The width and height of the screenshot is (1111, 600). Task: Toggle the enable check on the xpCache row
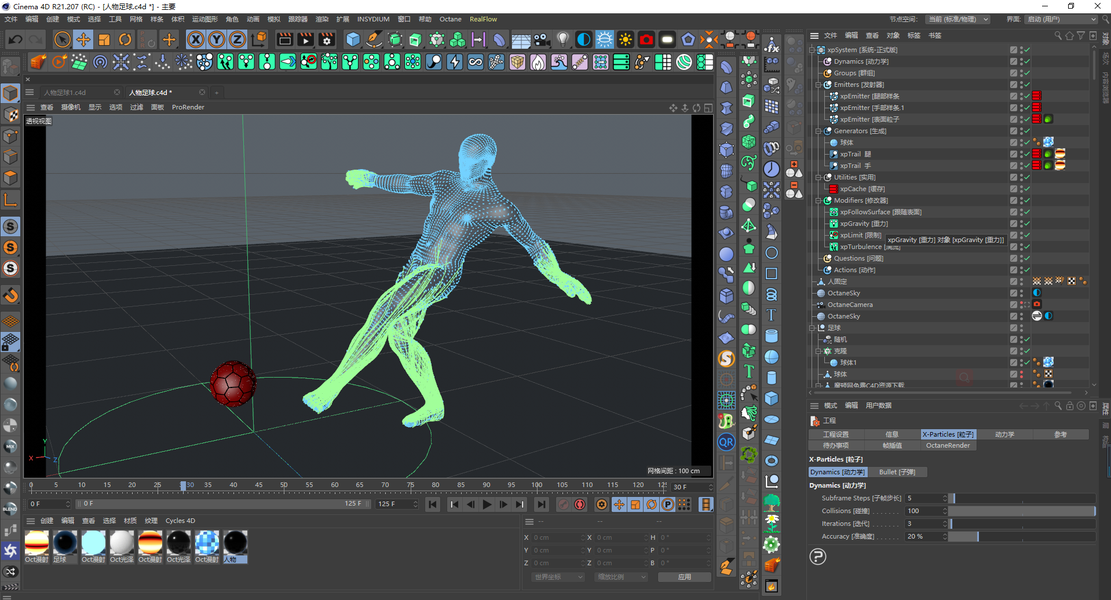[x=1027, y=189]
